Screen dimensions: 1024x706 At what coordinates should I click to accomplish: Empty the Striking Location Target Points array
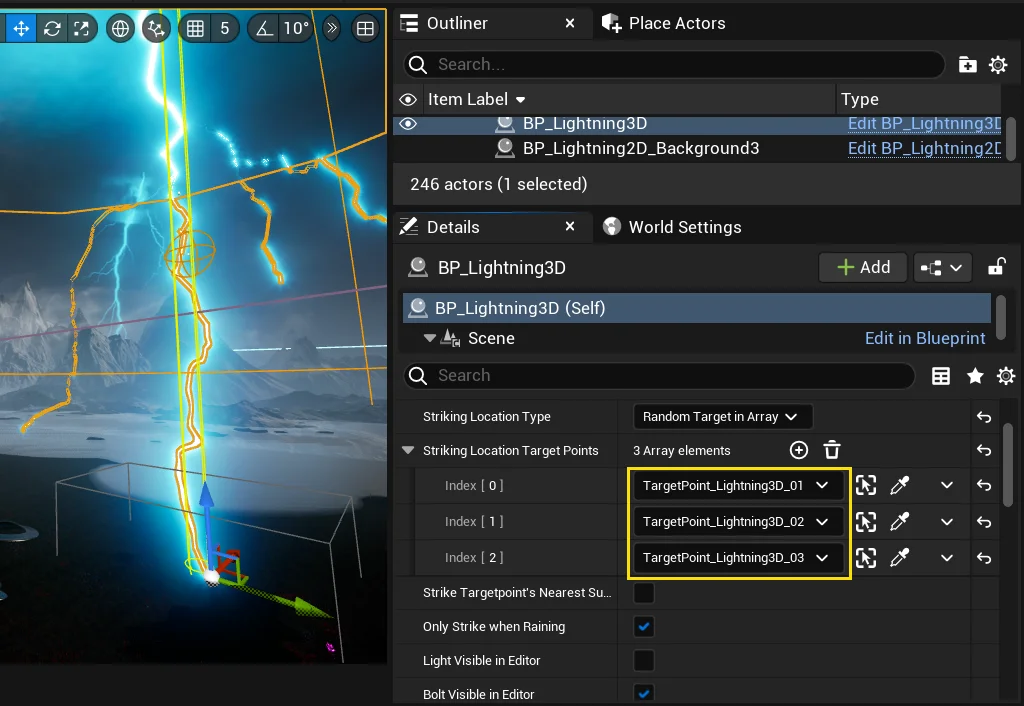pyautogui.click(x=831, y=450)
